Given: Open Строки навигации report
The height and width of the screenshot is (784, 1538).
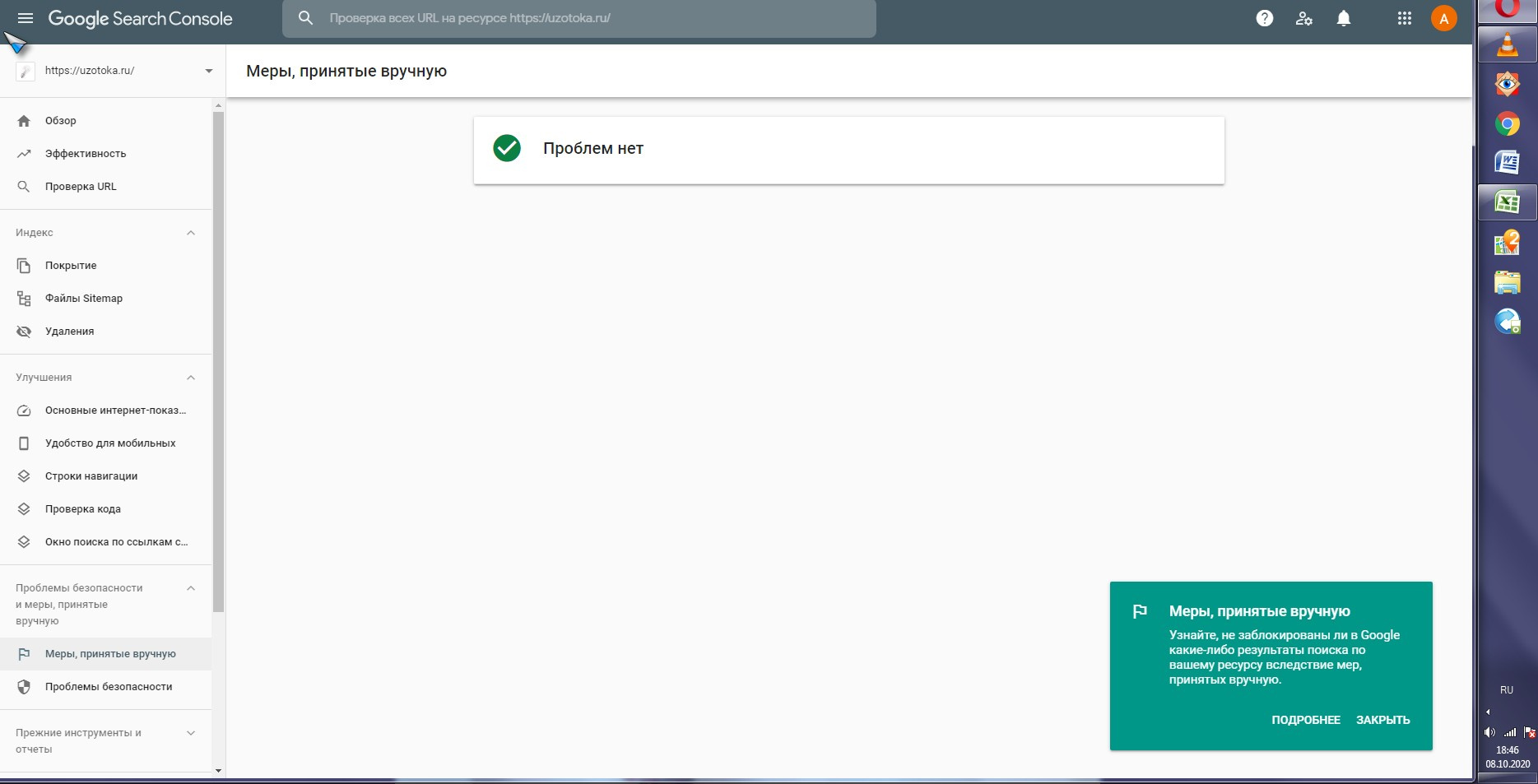Looking at the screenshot, I should tap(105, 476).
